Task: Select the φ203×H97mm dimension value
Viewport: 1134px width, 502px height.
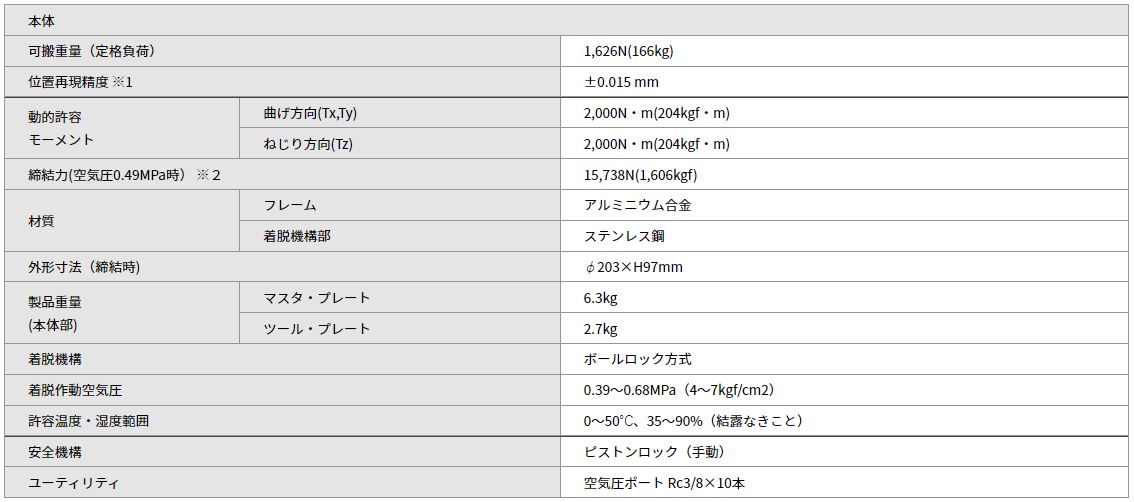Action: pyautogui.click(x=634, y=268)
